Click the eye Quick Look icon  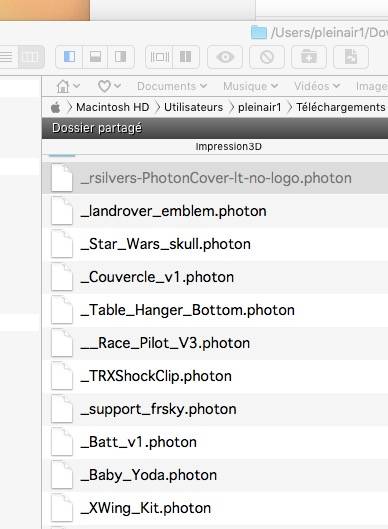click(225, 57)
